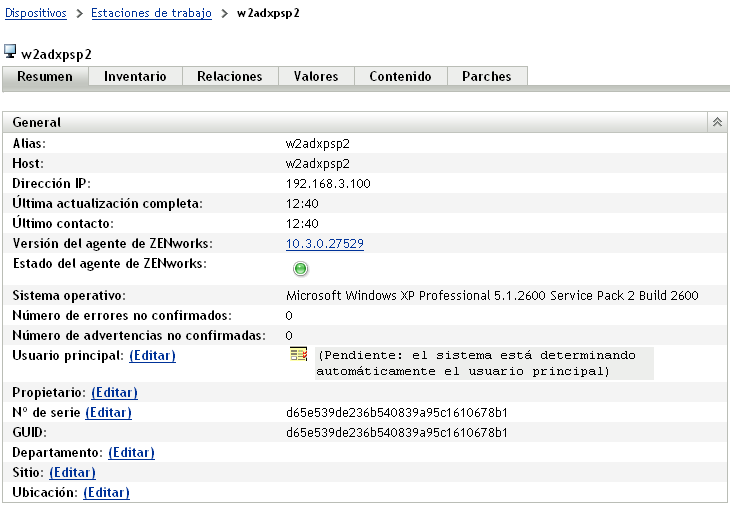The width and height of the screenshot is (730, 506).
Task: Click the primary user pending list icon
Action: pos(298,354)
